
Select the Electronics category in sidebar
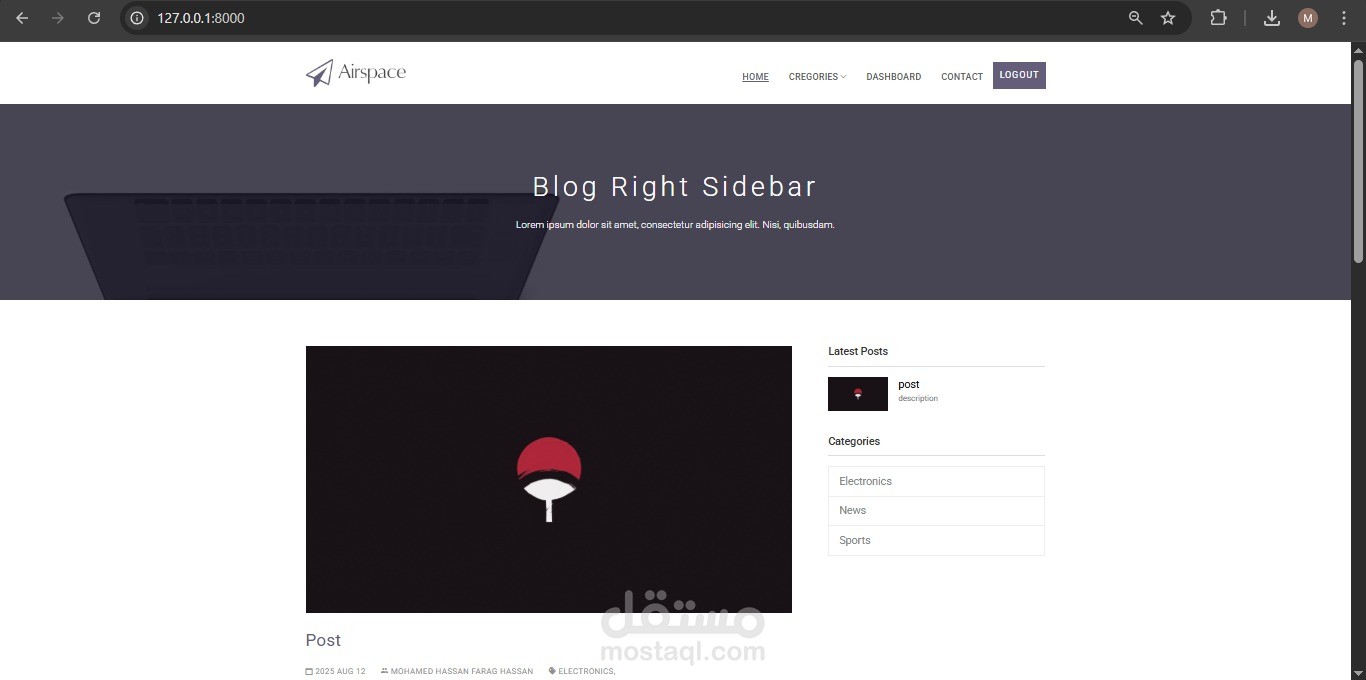coord(936,481)
